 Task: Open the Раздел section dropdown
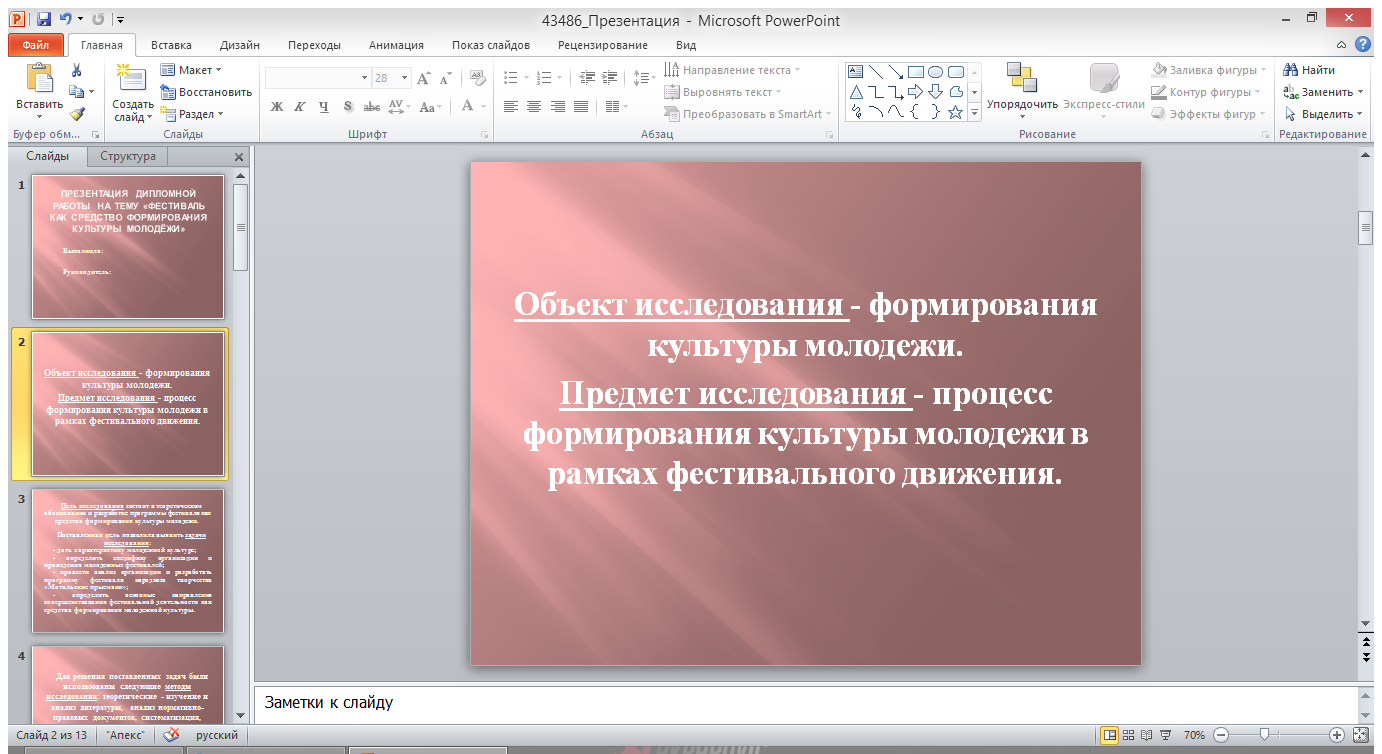191,114
